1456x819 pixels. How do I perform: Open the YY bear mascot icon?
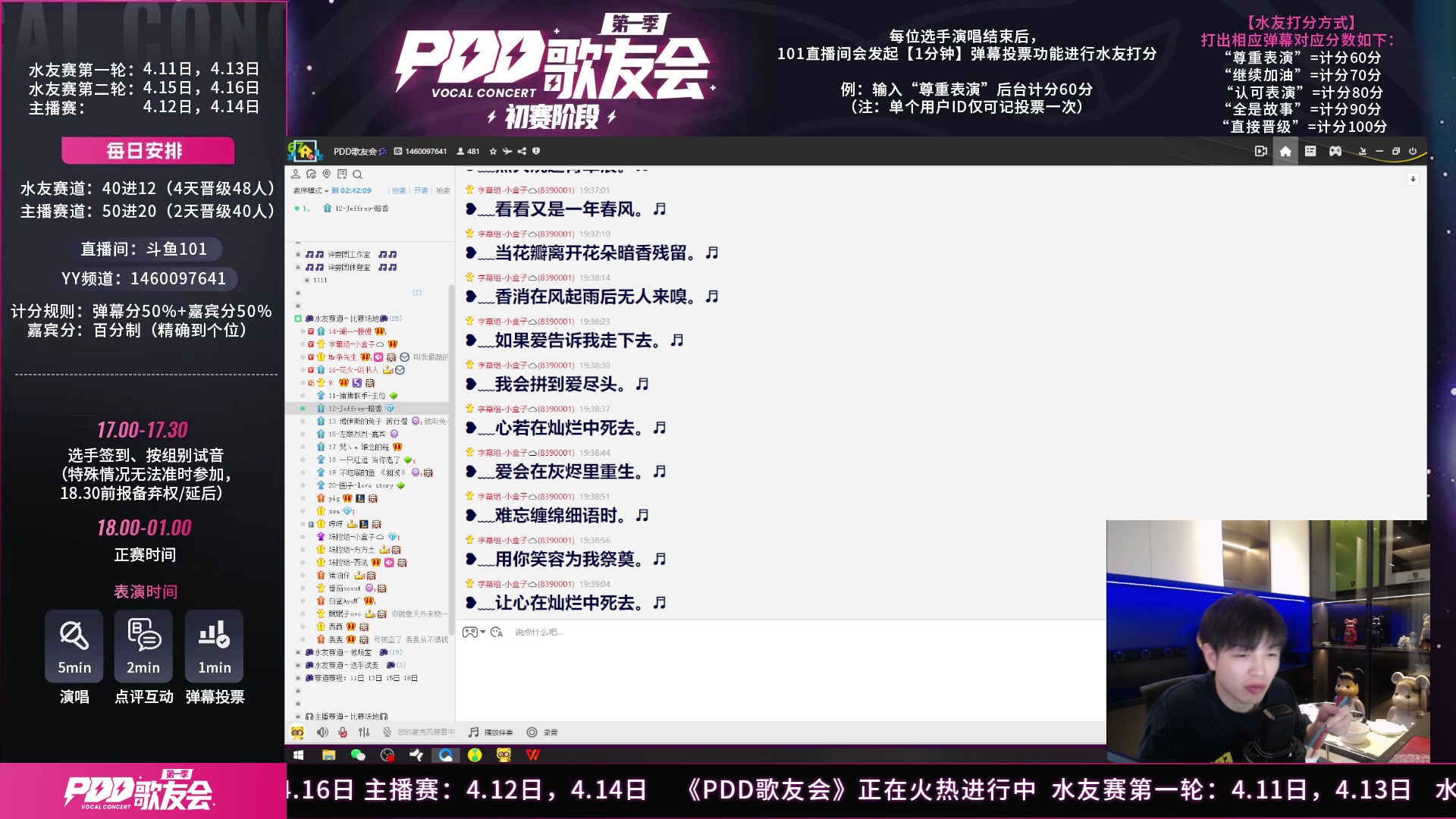(297, 733)
